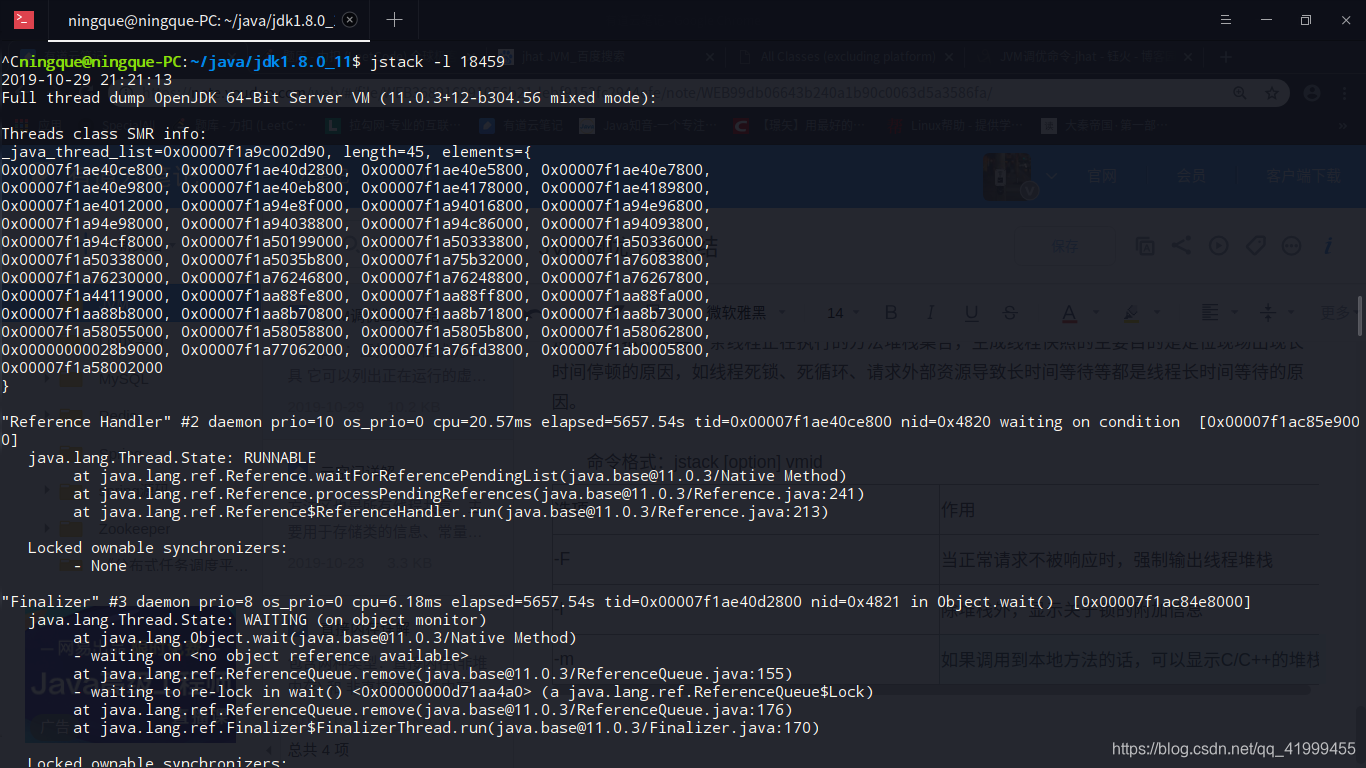Click the tag icon in background note header
Viewport: 1366px width, 768px height.
click(x=1255, y=245)
